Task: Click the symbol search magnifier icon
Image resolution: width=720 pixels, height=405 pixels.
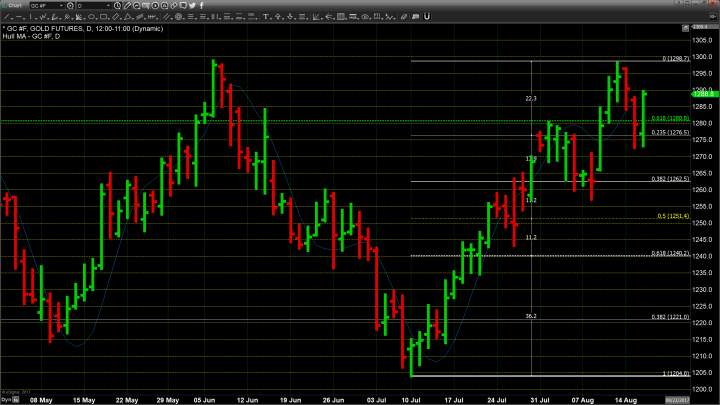Action: 70,5
